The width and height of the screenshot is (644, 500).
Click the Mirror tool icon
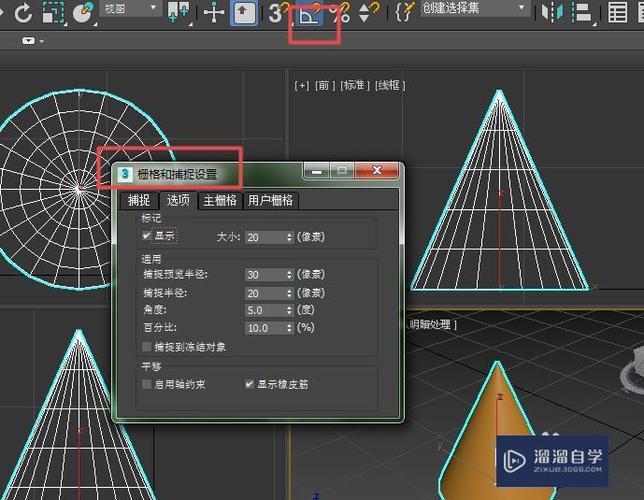tap(552, 12)
